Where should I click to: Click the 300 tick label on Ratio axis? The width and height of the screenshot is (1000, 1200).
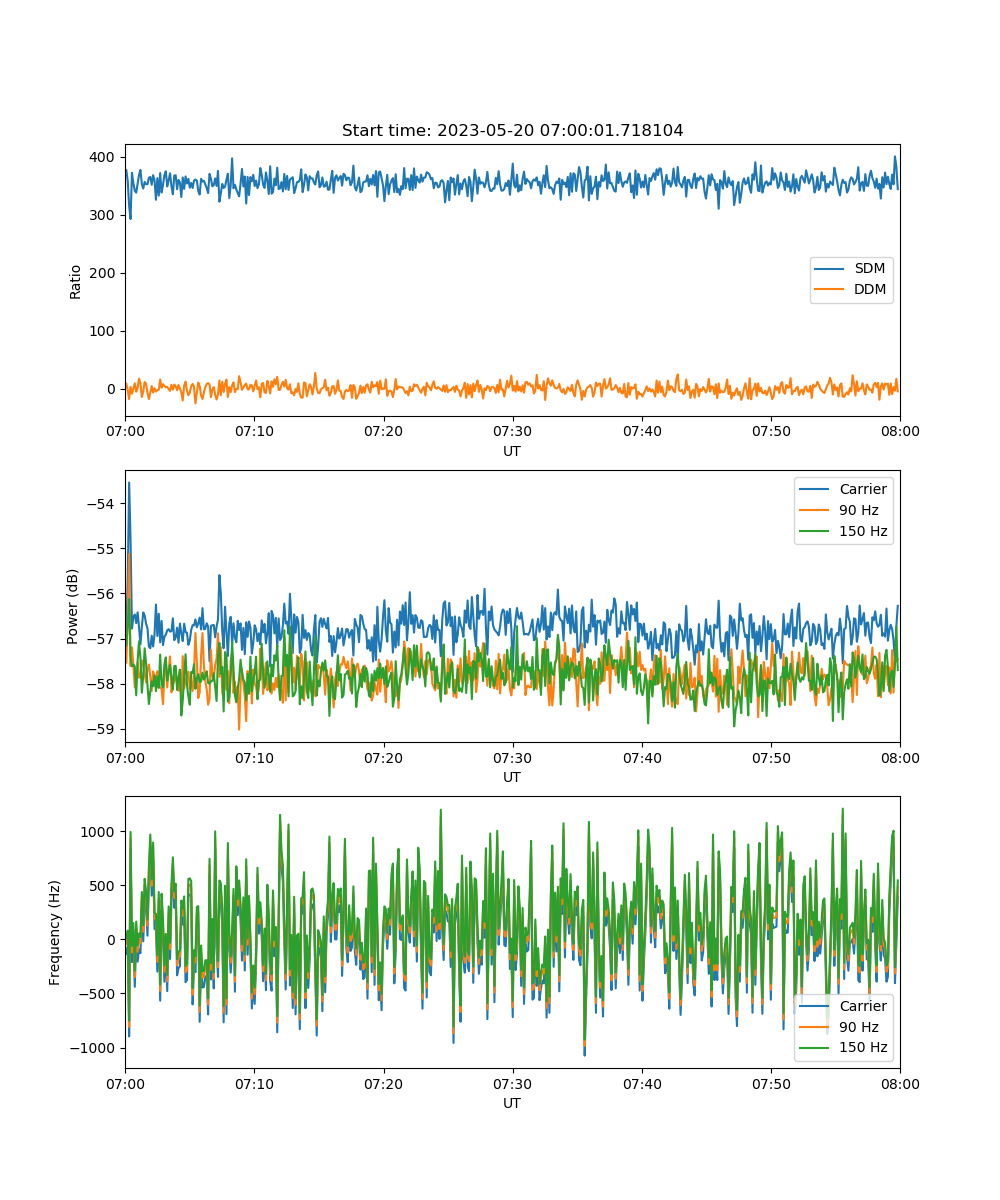(x=104, y=216)
